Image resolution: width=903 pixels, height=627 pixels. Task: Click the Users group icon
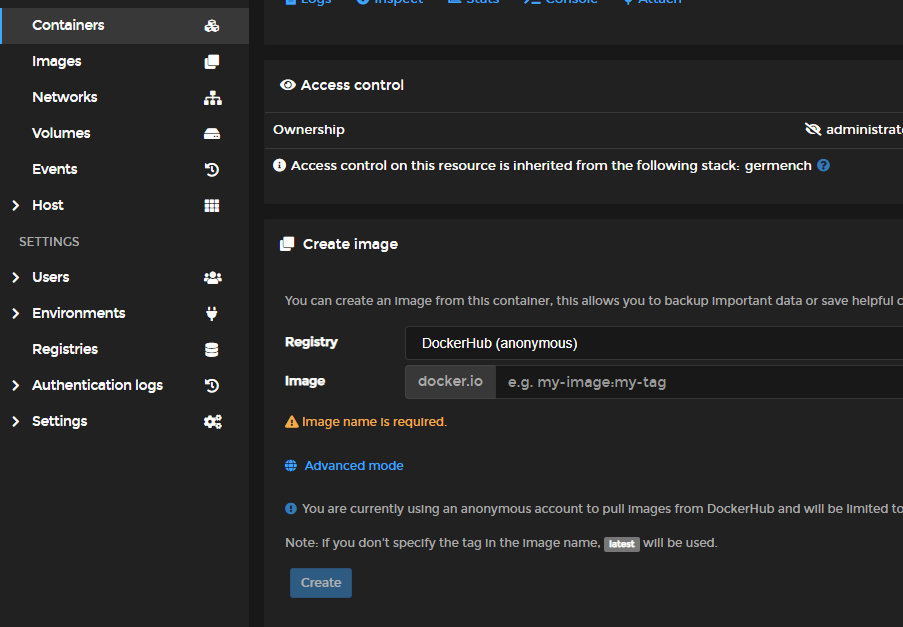213,278
